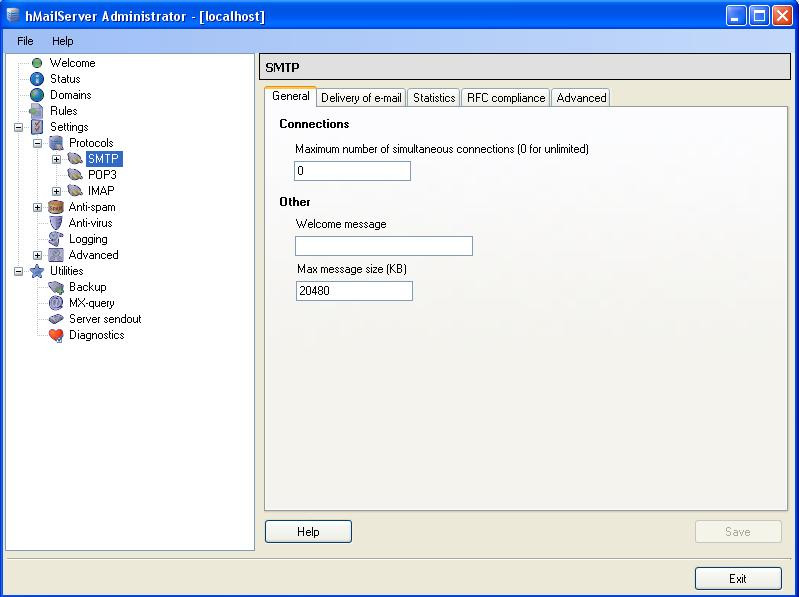
Task: Expand the IMAP tree node
Action: click(57, 192)
